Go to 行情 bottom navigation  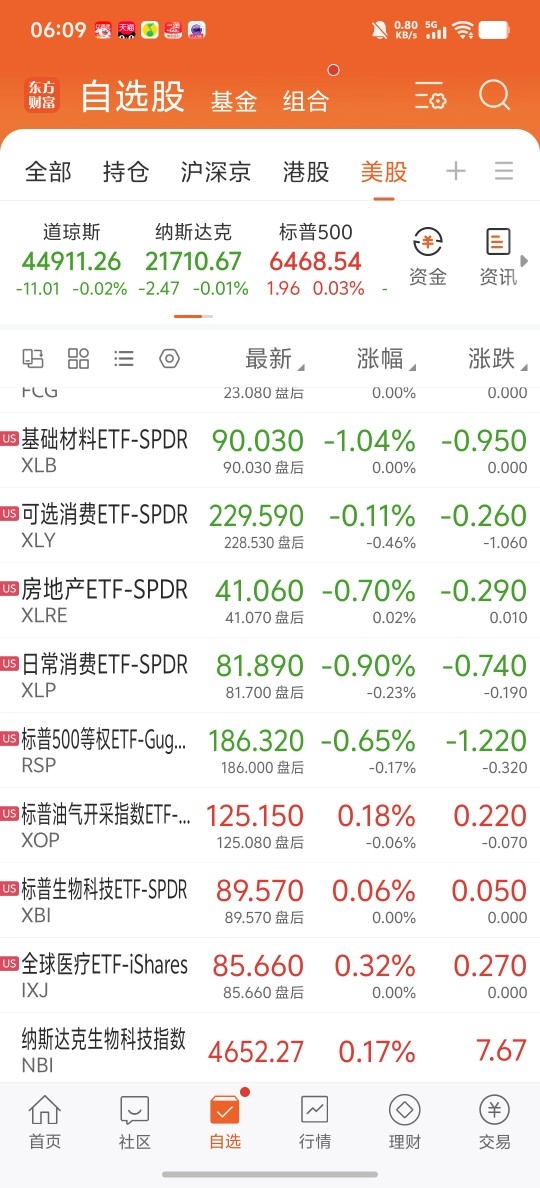(315, 1123)
